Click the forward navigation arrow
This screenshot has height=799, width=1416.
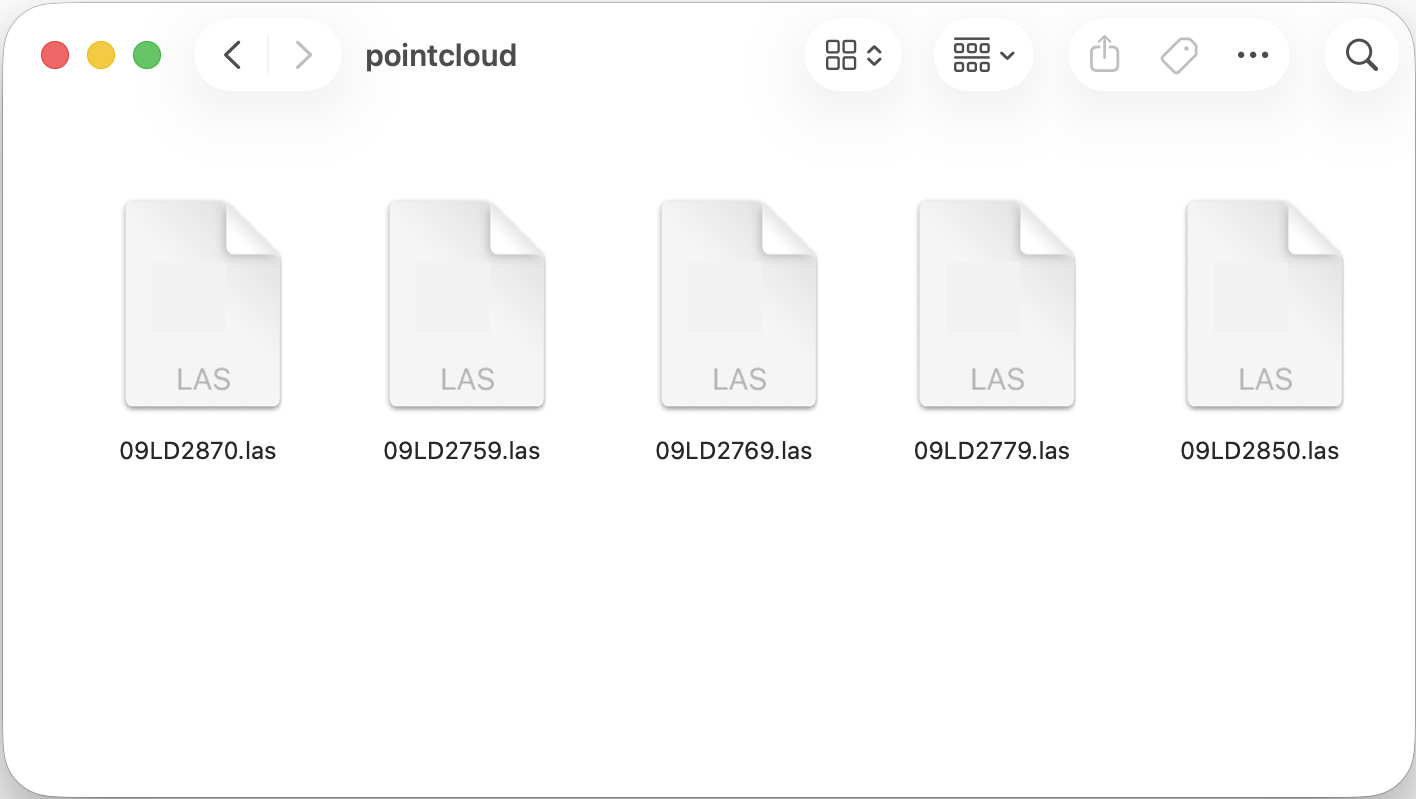coord(303,55)
